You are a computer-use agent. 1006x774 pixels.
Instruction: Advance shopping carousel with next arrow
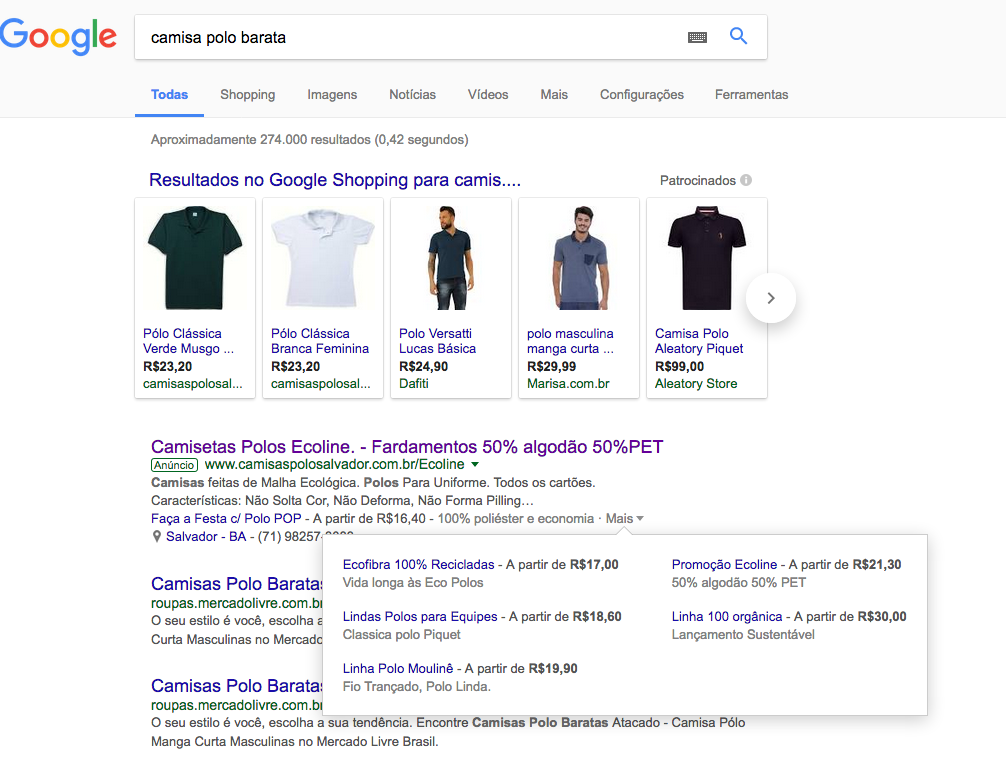pos(771,298)
